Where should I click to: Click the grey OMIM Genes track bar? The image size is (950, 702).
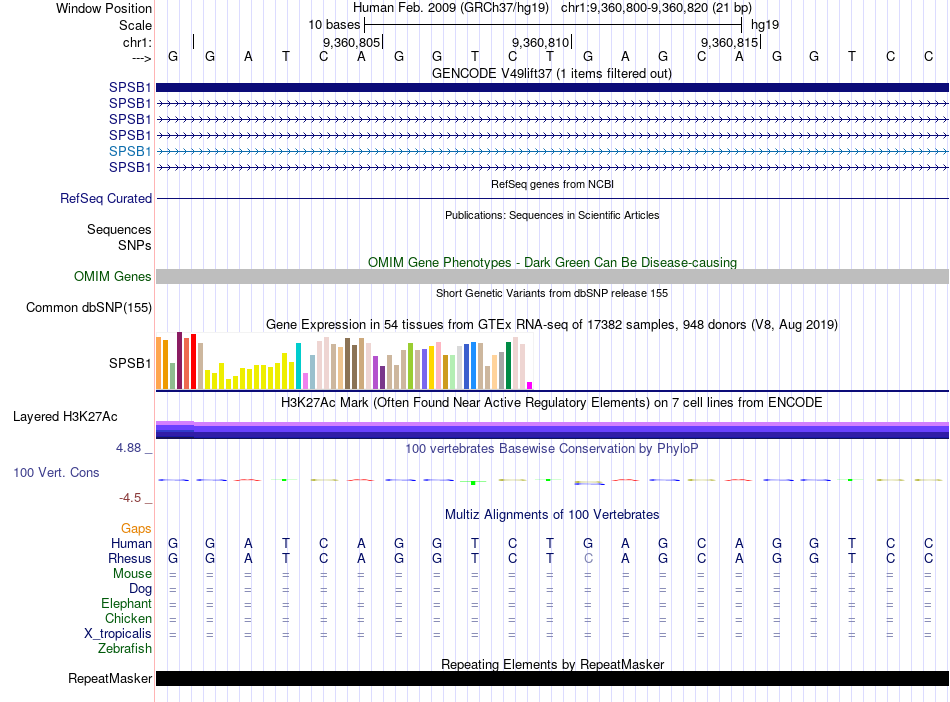552,277
